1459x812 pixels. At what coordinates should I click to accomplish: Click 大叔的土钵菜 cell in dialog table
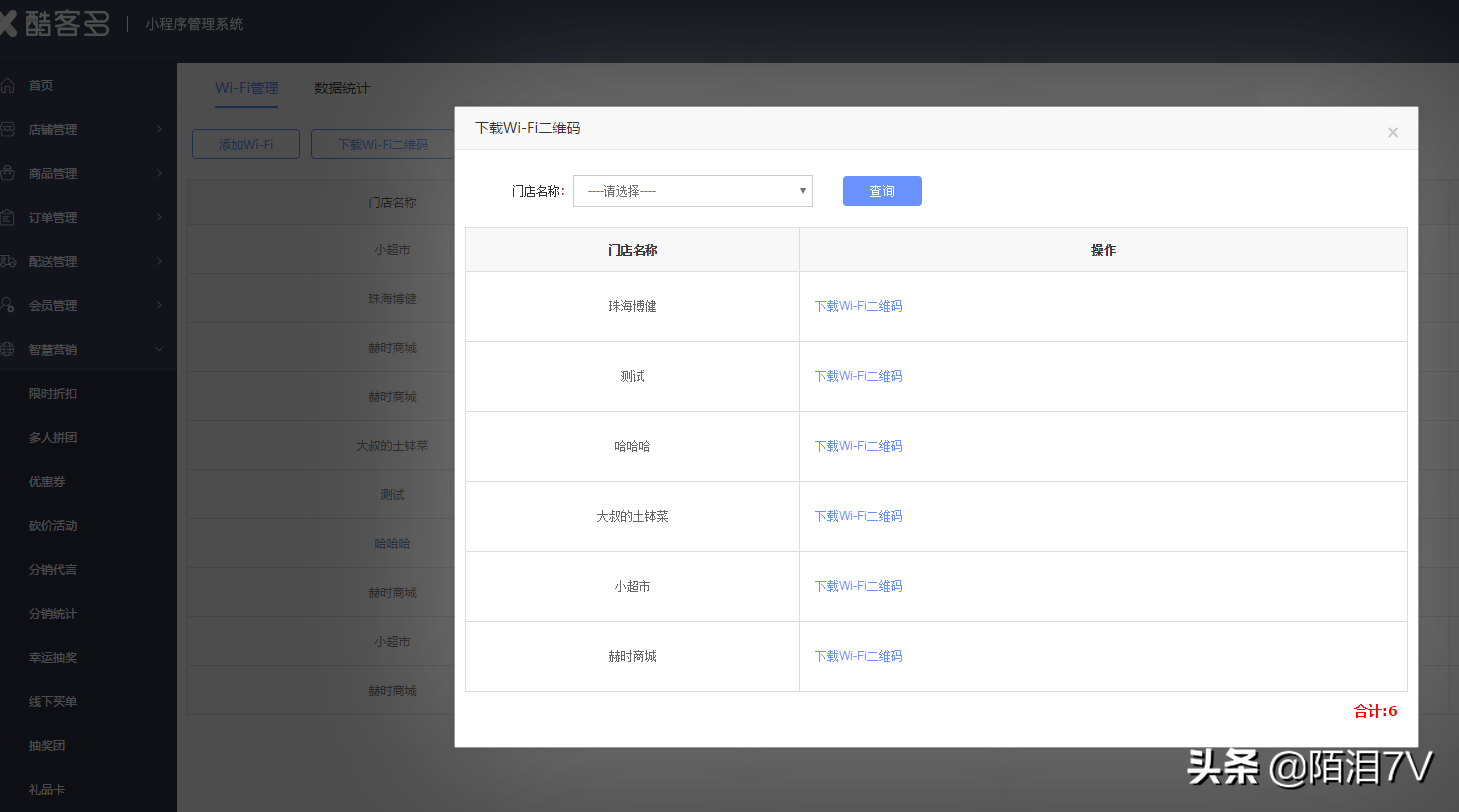pos(632,516)
